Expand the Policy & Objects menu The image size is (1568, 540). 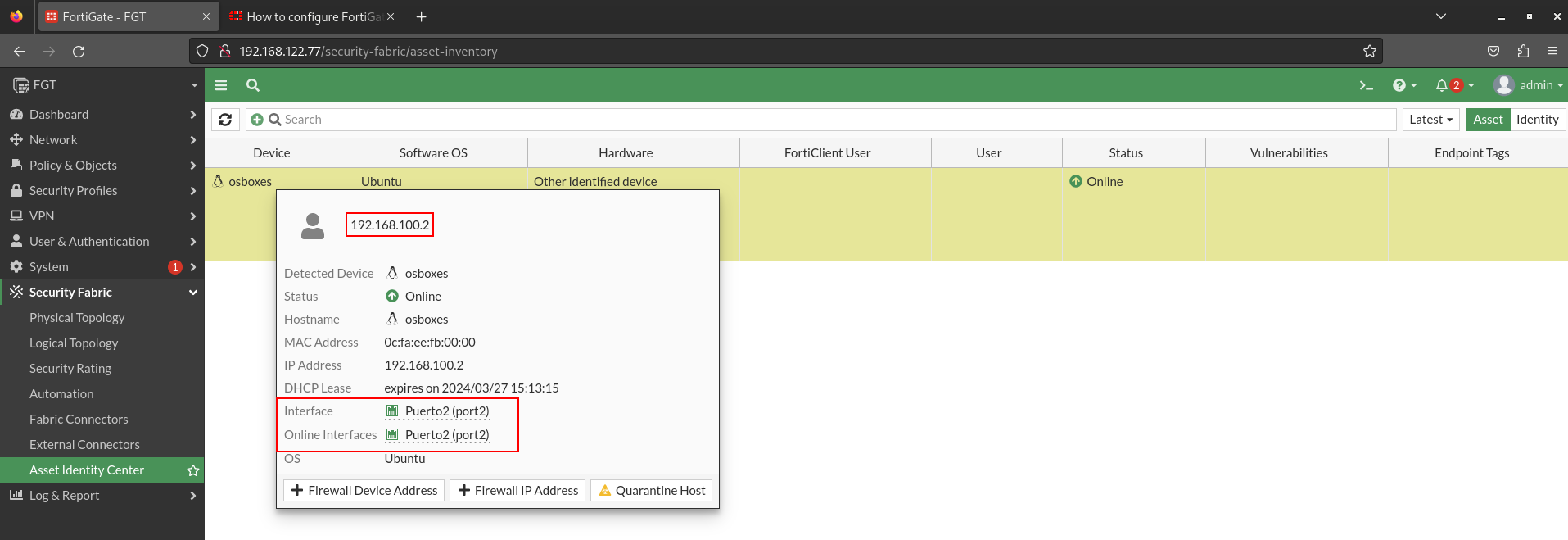click(x=102, y=166)
